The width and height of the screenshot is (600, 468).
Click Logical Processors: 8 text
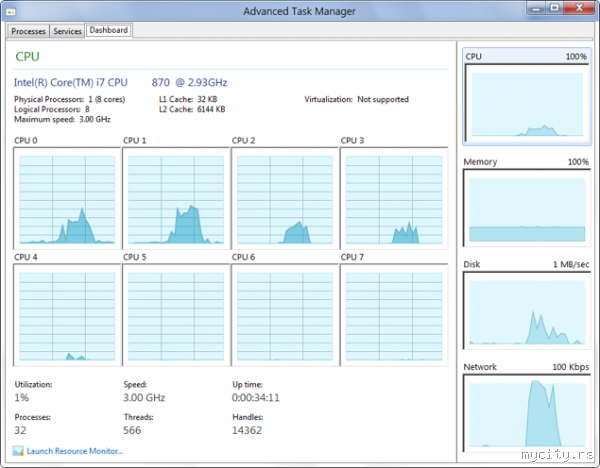tap(52, 109)
